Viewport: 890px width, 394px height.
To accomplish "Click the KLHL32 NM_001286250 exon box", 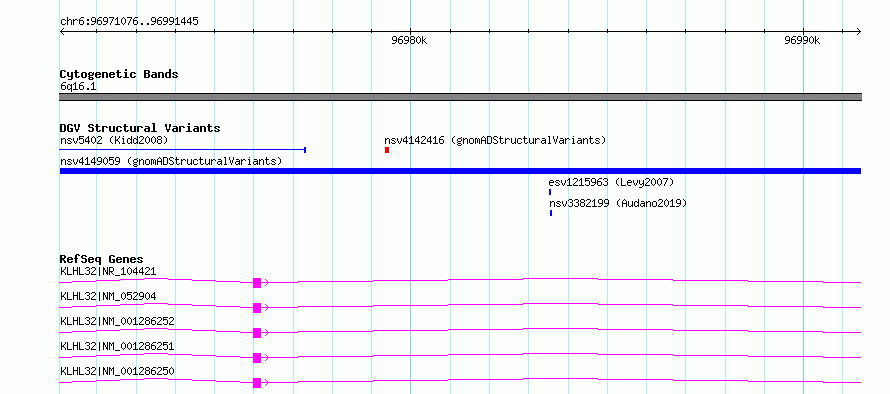I will click(x=257, y=383).
